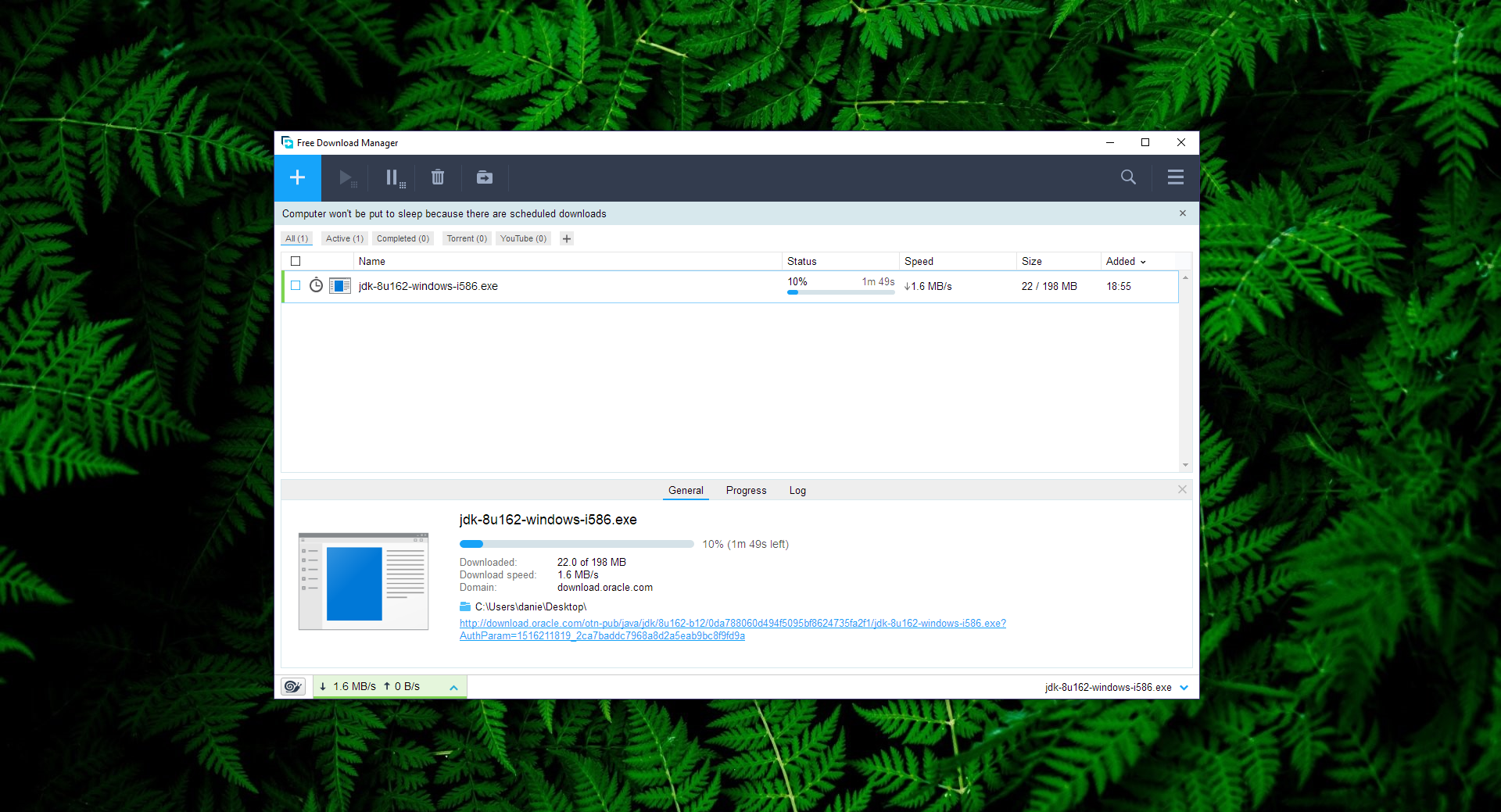Image resolution: width=1501 pixels, height=812 pixels.
Task: Expand the speed limit chevron in status bar
Action: pos(453,688)
